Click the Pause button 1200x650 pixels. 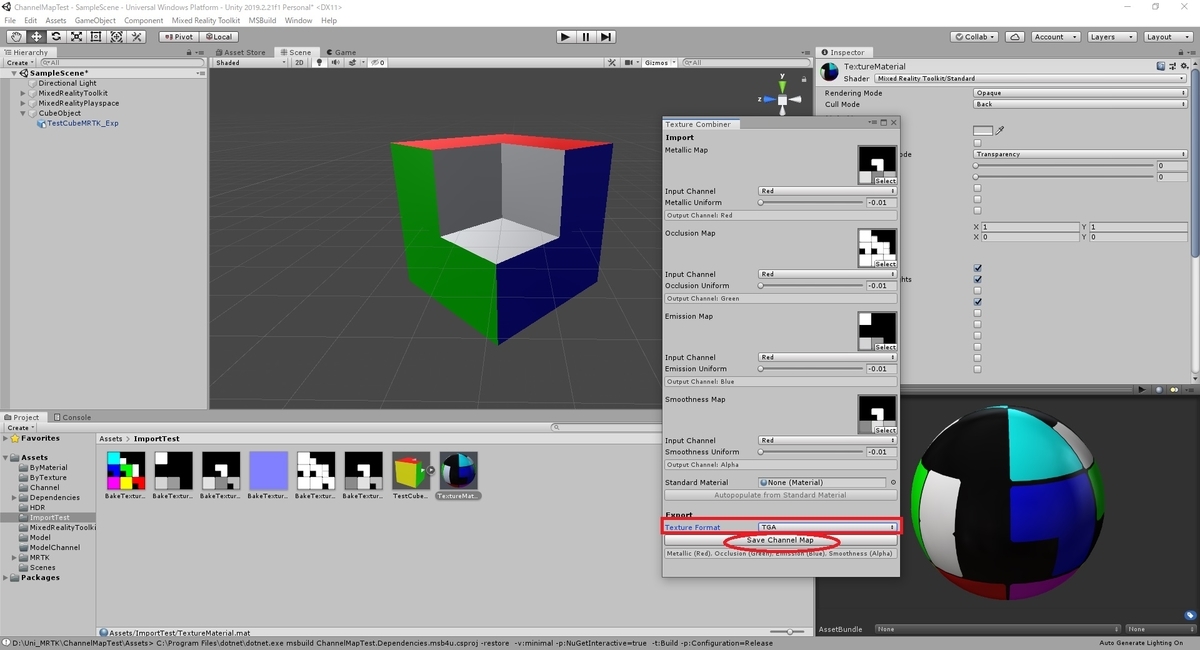coord(586,37)
